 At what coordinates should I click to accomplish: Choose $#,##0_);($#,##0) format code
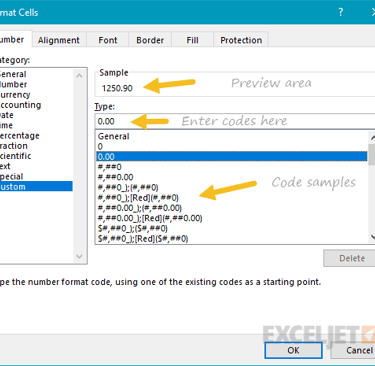232,228
